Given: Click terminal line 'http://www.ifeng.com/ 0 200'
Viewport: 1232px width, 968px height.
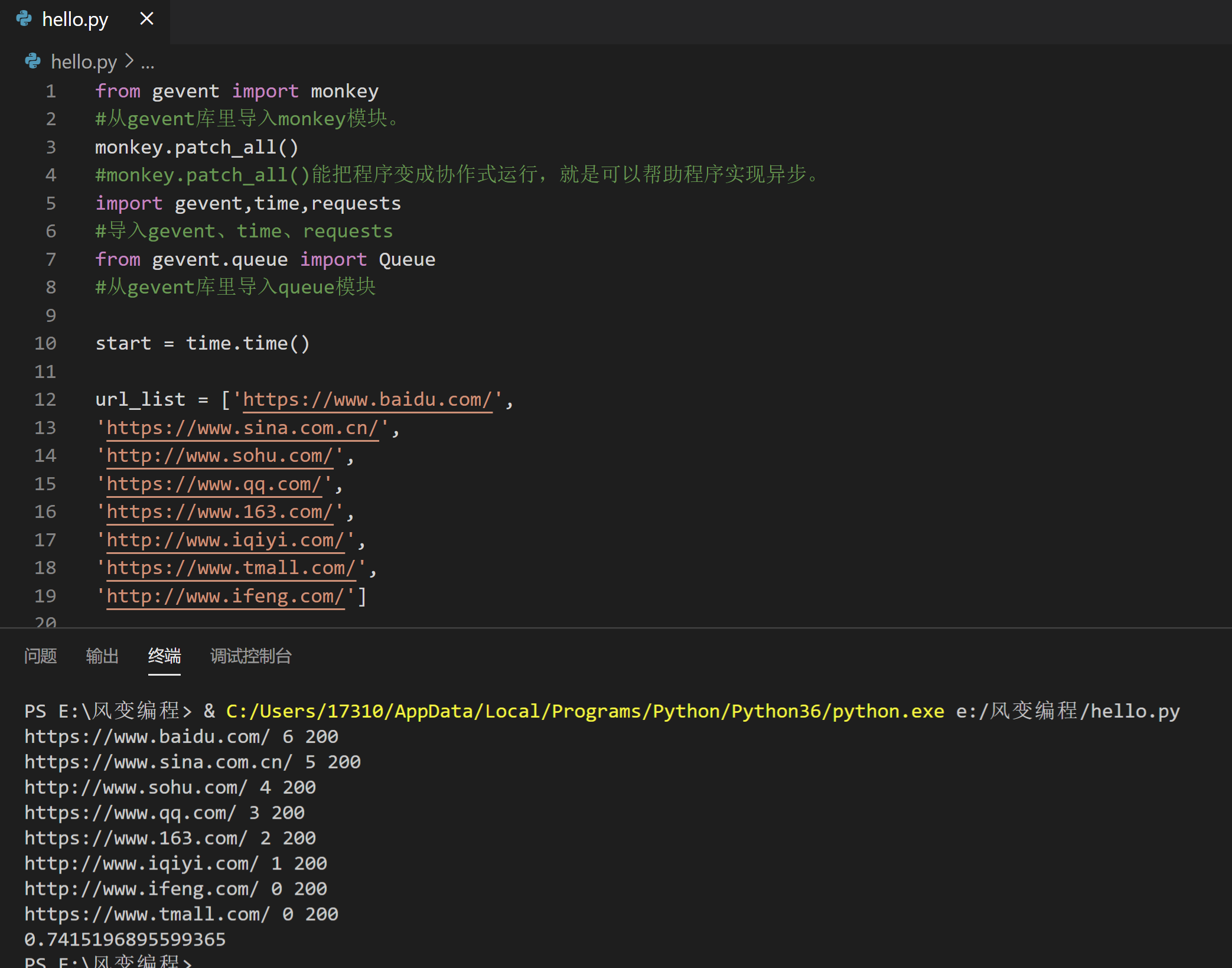Looking at the screenshot, I should [x=176, y=889].
